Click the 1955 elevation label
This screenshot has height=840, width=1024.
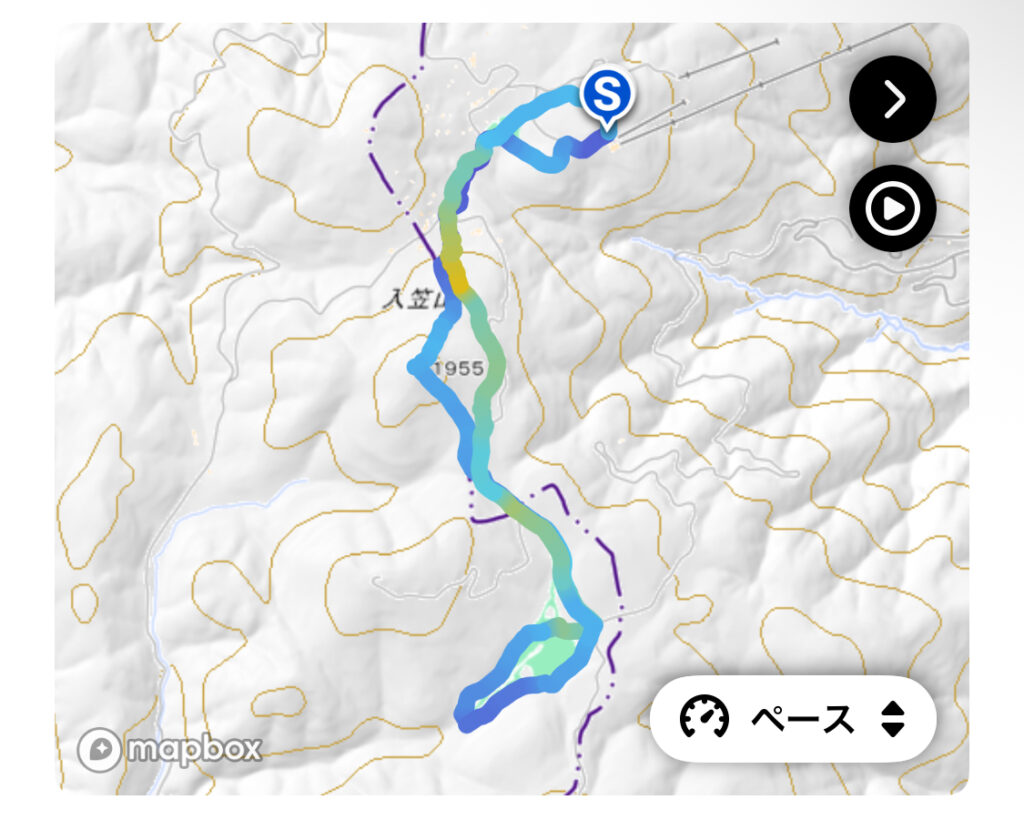click(459, 368)
